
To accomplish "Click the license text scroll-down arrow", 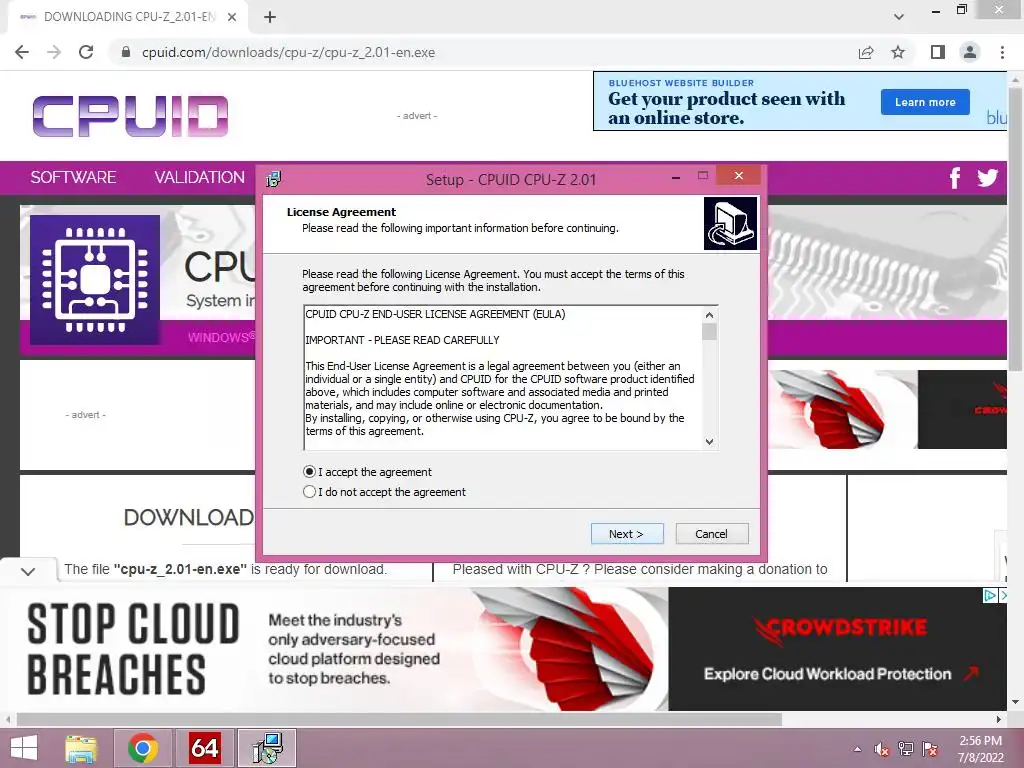I will (x=709, y=441).
